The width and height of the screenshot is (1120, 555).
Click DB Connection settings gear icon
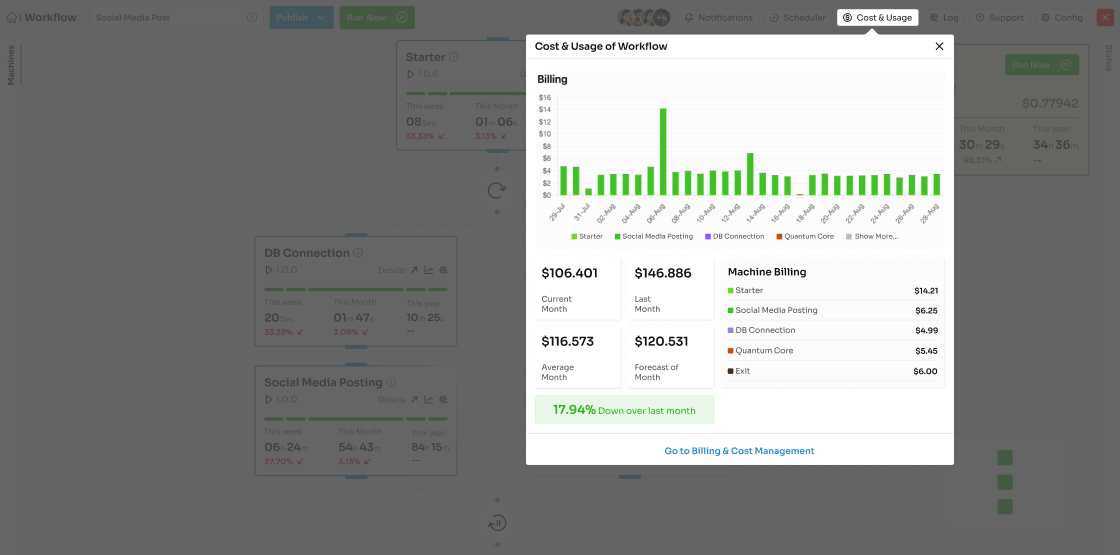(x=443, y=270)
